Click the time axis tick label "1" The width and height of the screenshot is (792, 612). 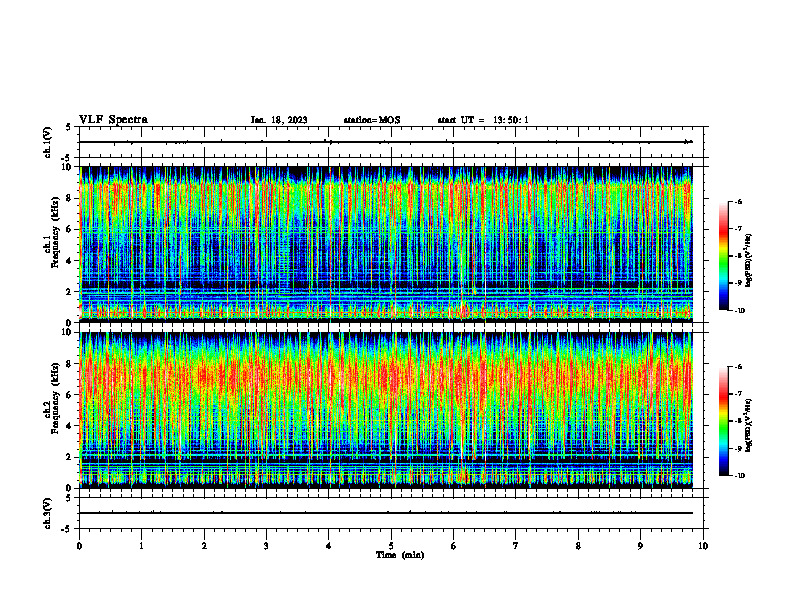point(141,546)
